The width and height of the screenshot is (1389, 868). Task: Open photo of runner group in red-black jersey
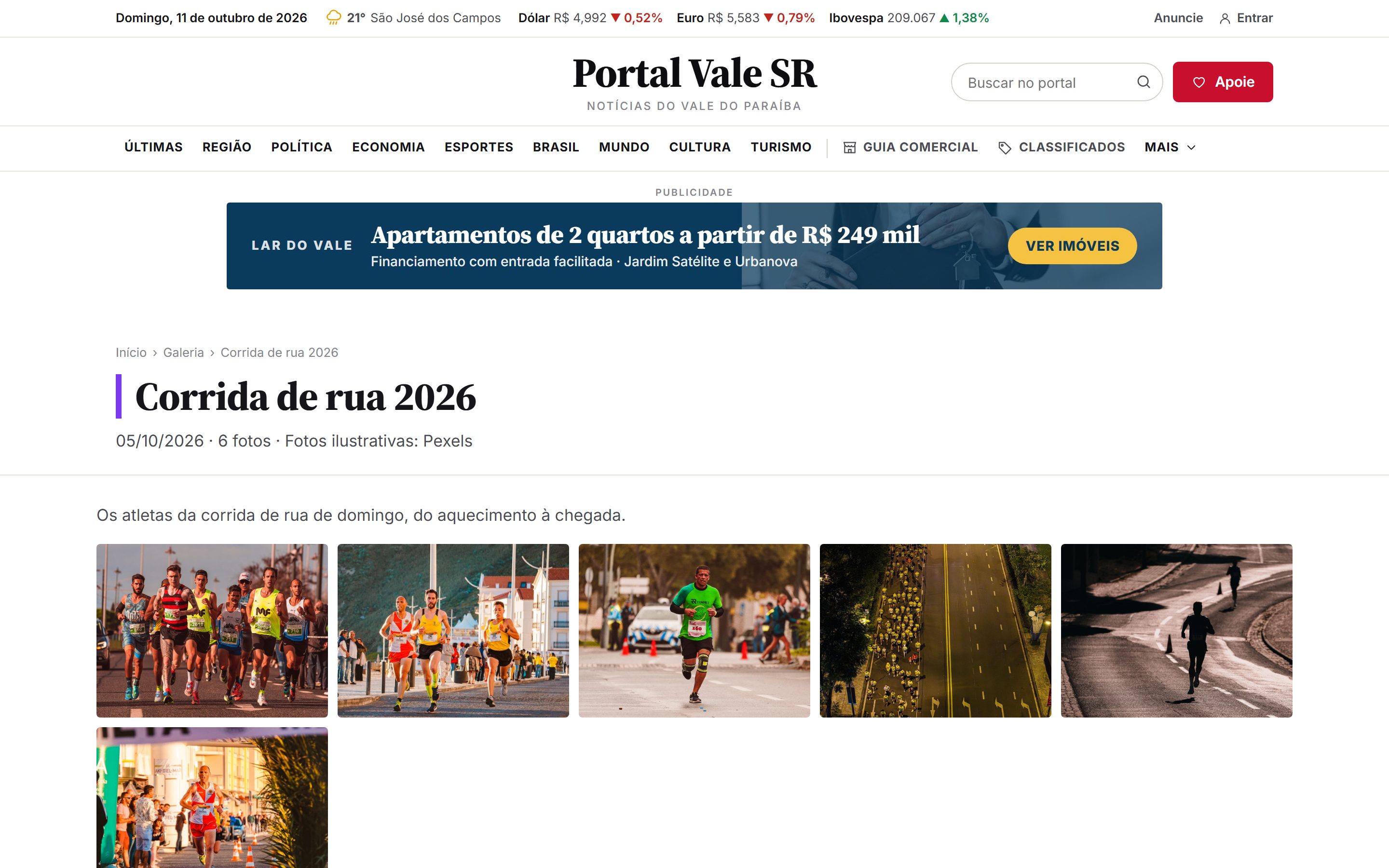pos(212,630)
